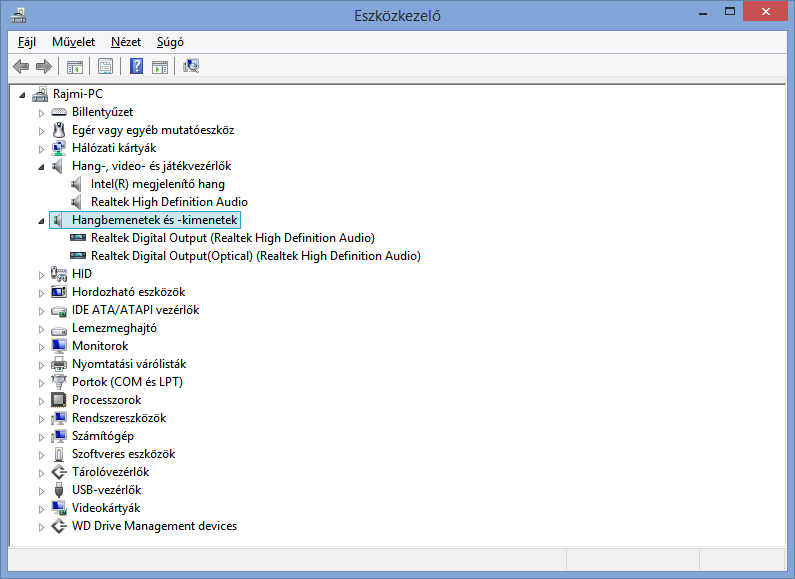The height and width of the screenshot is (579, 795).
Task: Select the Rendszereszközök row label
Action: pyautogui.click(x=119, y=418)
